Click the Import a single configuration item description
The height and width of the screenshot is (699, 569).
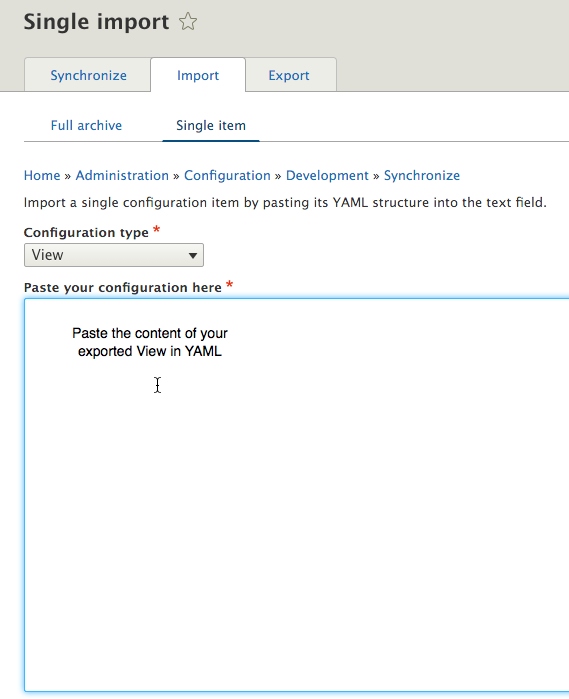pyautogui.click(x=285, y=202)
